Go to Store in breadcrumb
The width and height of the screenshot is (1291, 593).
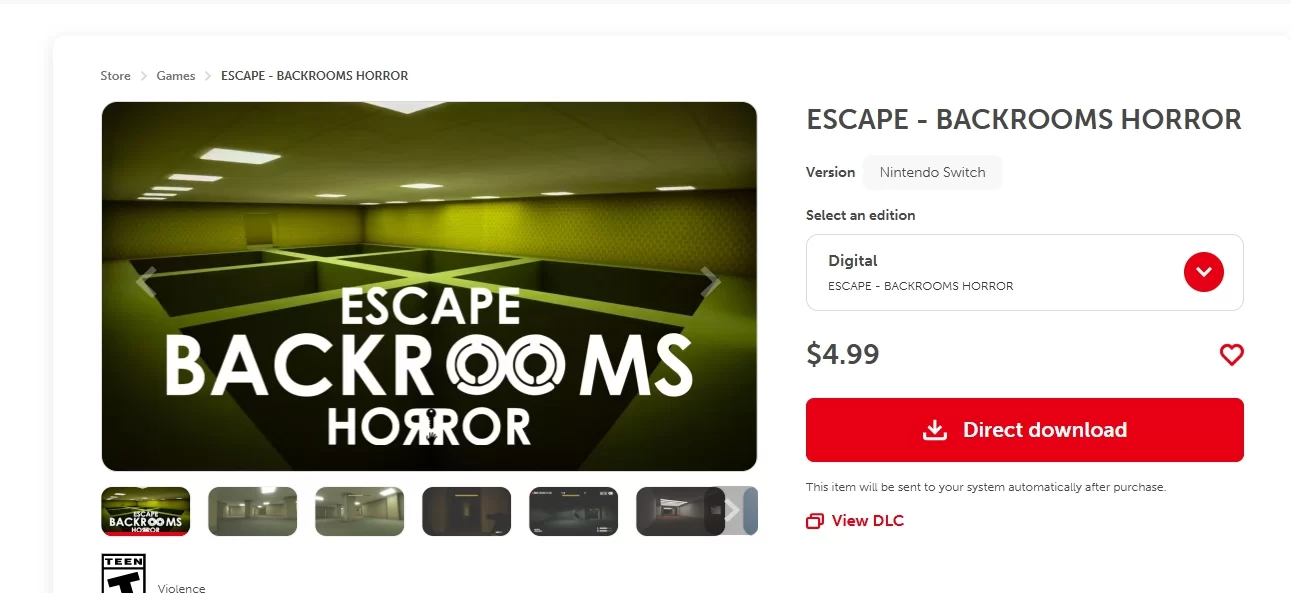click(x=115, y=76)
